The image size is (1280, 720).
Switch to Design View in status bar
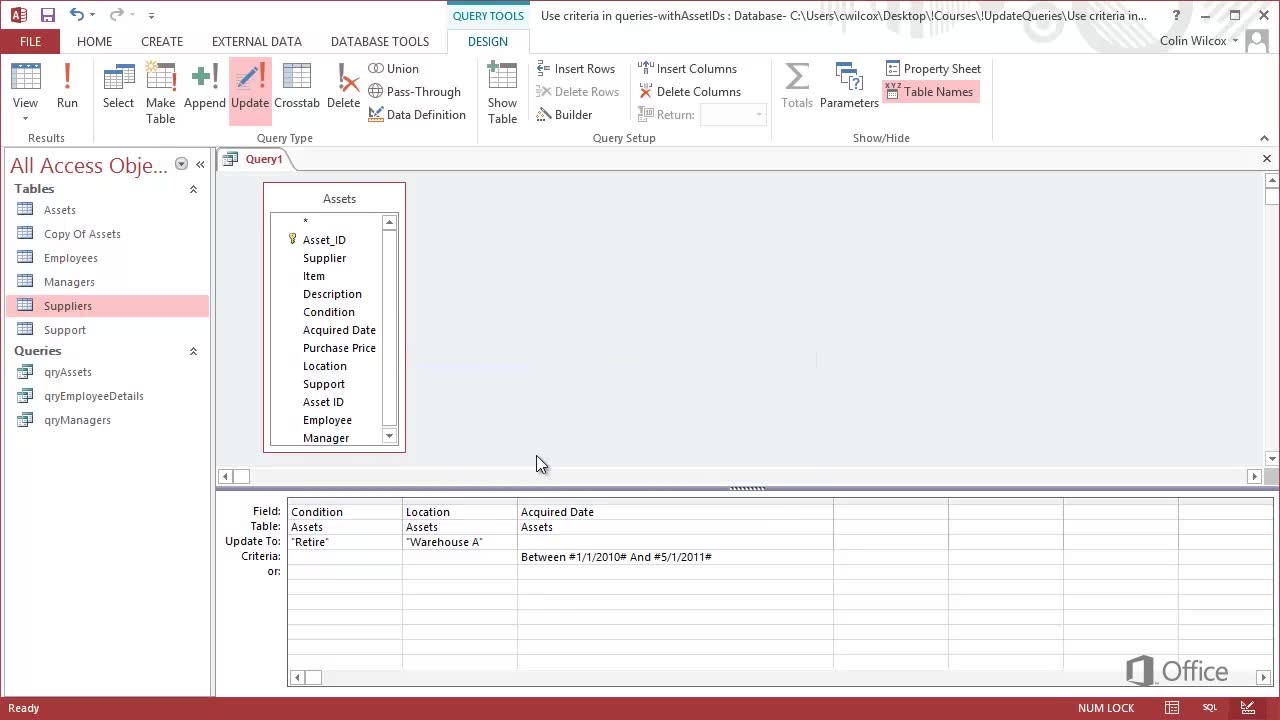point(1248,708)
